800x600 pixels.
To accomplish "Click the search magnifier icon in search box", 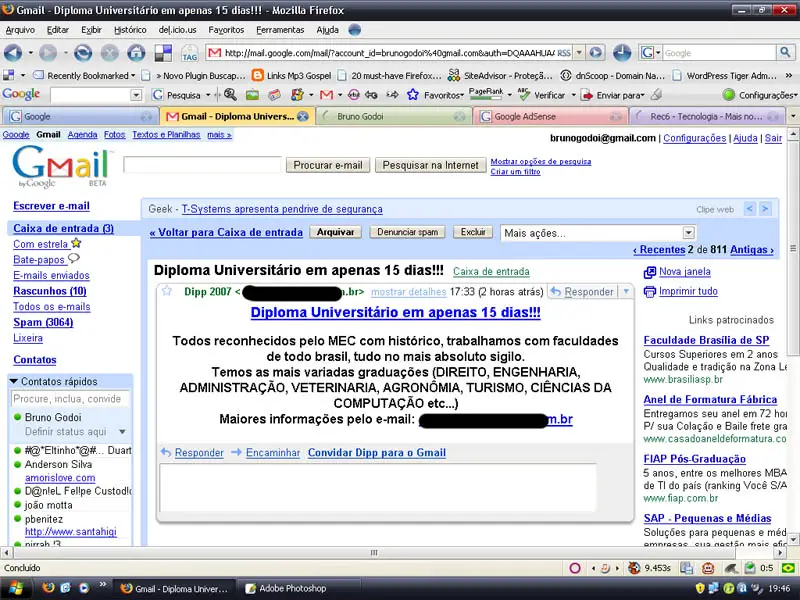I will coord(785,52).
